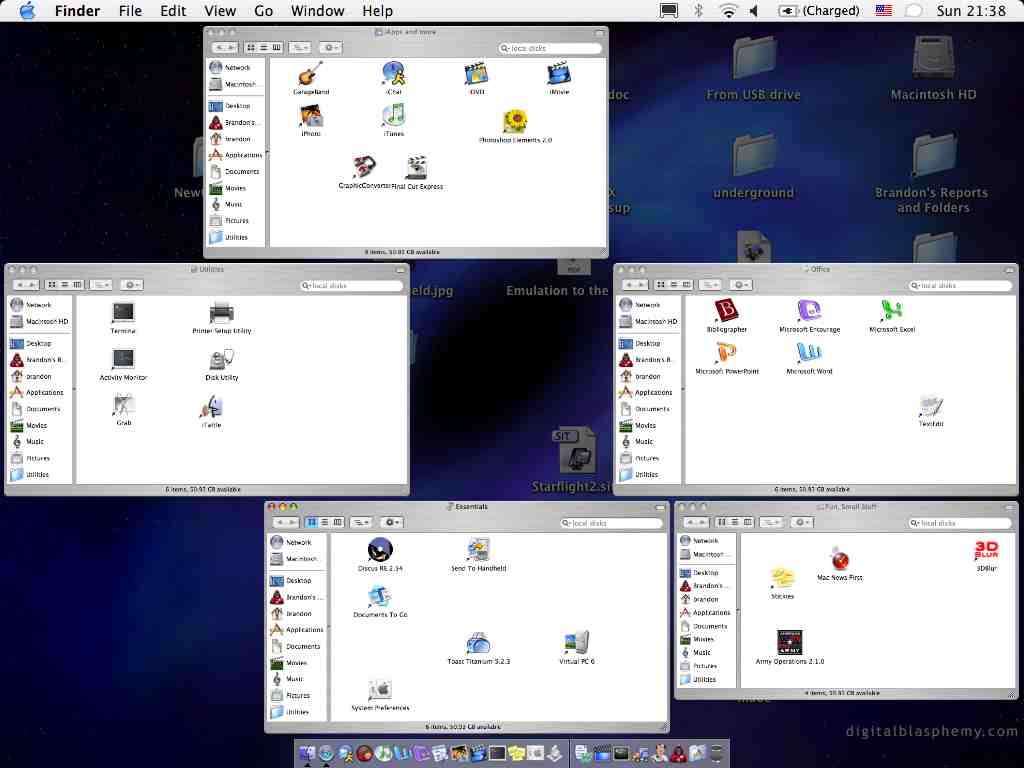
Task: Open the Edit menu
Action: [x=173, y=11]
